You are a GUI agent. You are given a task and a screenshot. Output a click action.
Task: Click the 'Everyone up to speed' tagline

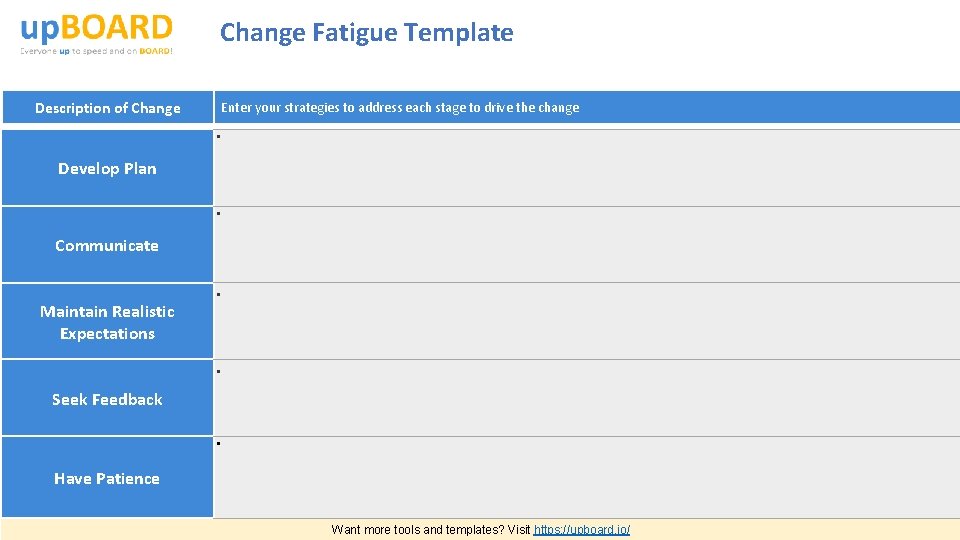pyautogui.click(x=96, y=51)
